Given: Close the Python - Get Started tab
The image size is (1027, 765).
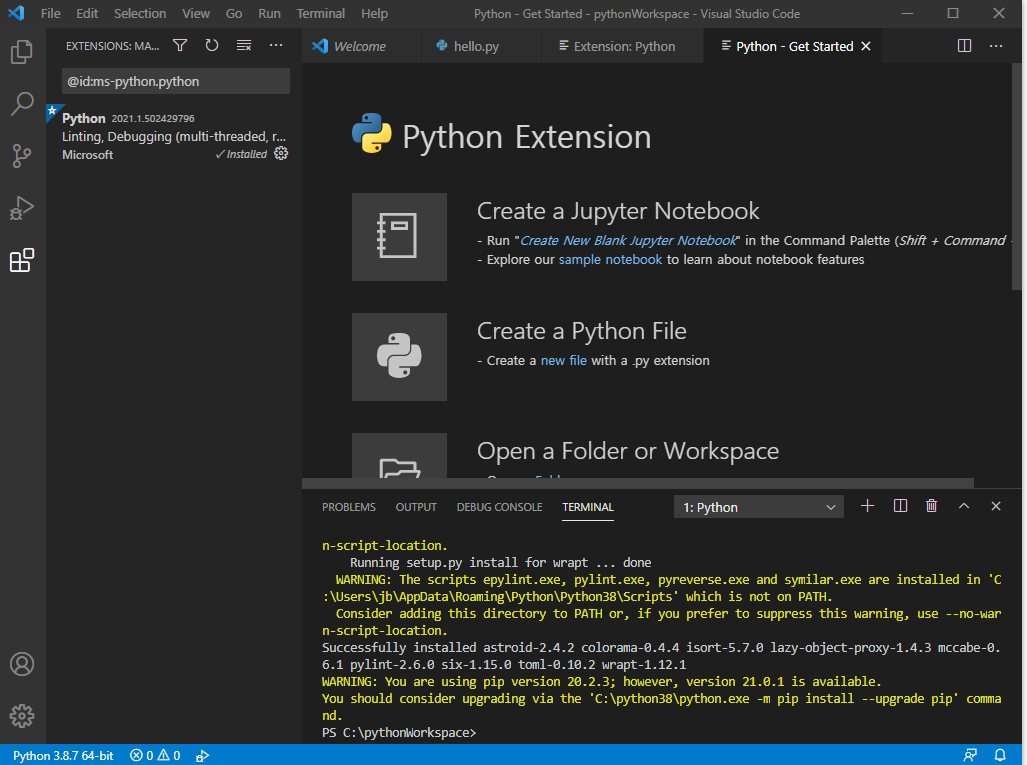Looking at the screenshot, I should 866,46.
